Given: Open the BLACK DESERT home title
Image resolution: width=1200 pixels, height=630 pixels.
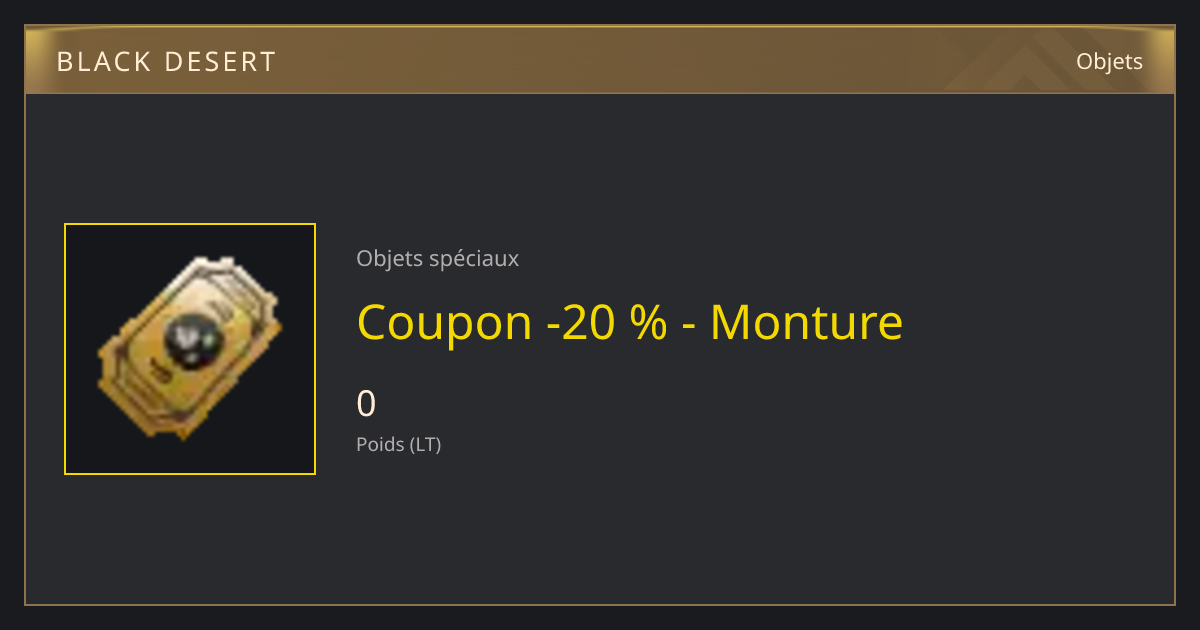Looking at the screenshot, I should point(166,62).
